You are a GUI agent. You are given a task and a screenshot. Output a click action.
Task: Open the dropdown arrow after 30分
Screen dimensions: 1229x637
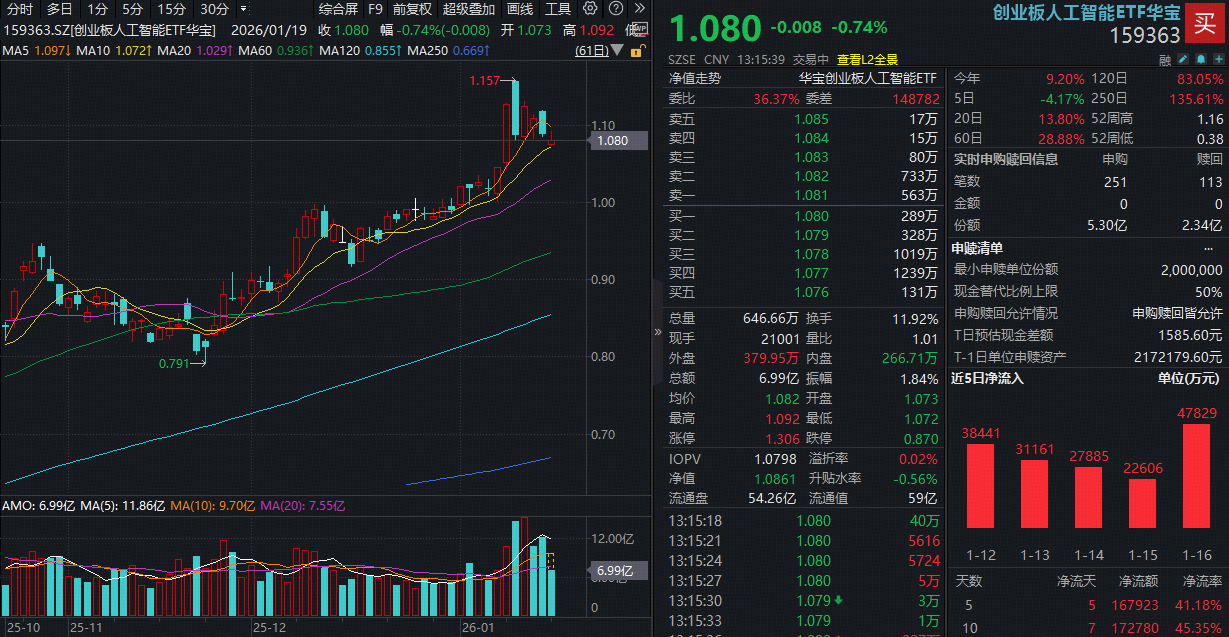point(243,9)
